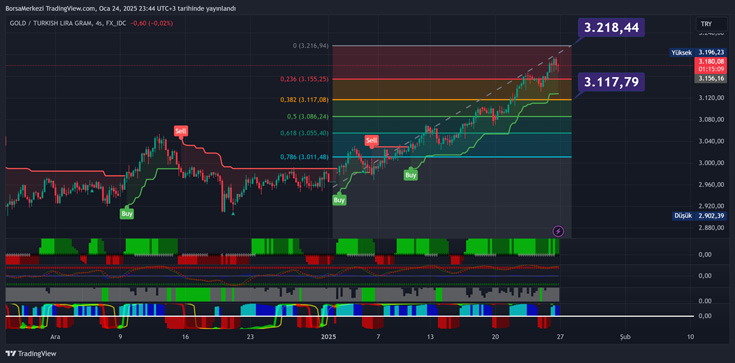Image resolution: width=735 pixels, height=363 pixels.
Task: Click the Şub month label on the time axis
Action: click(624, 337)
